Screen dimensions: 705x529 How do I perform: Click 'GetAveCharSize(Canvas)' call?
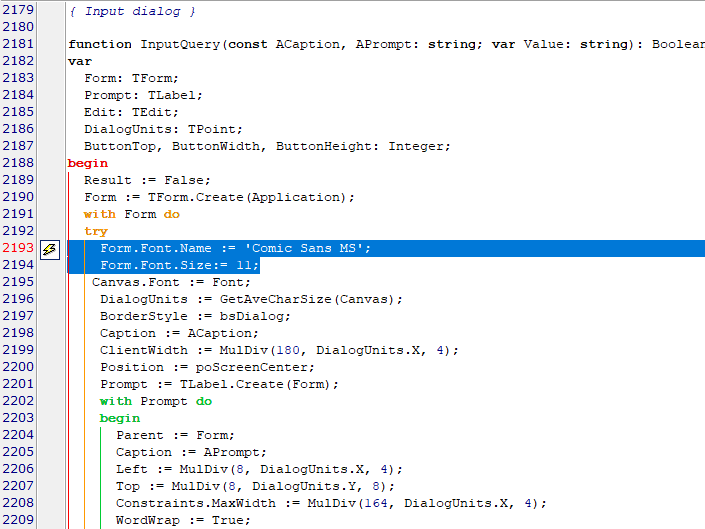[x=307, y=299]
